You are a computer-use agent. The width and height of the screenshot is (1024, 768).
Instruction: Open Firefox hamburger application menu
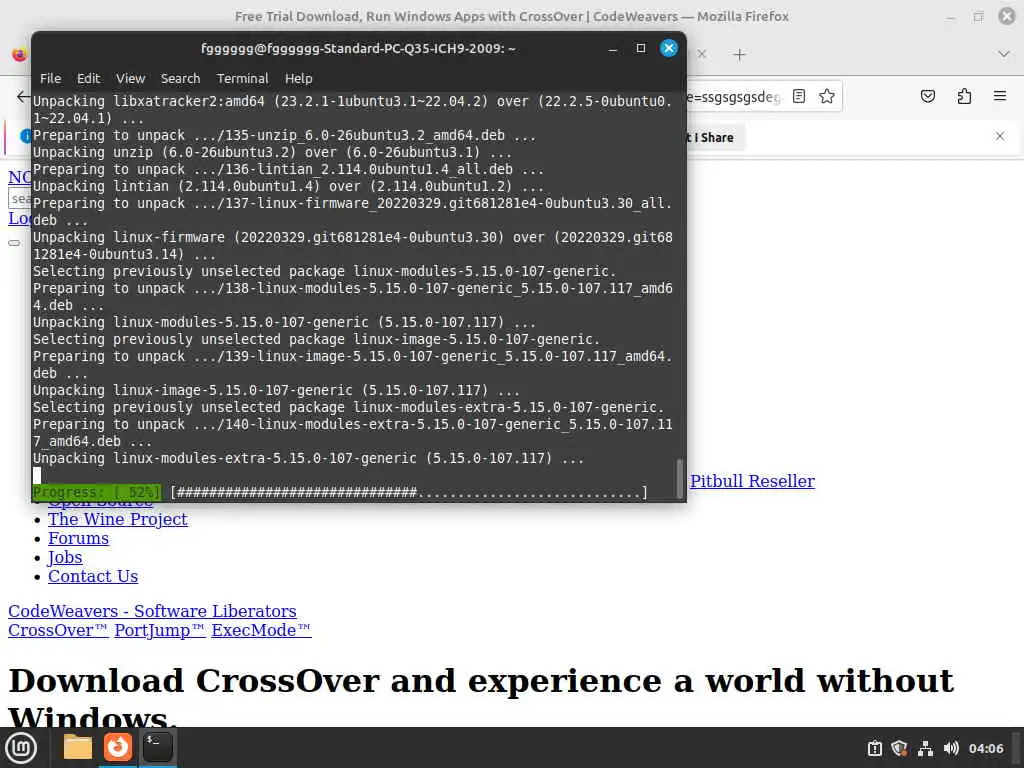tap(1000, 97)
